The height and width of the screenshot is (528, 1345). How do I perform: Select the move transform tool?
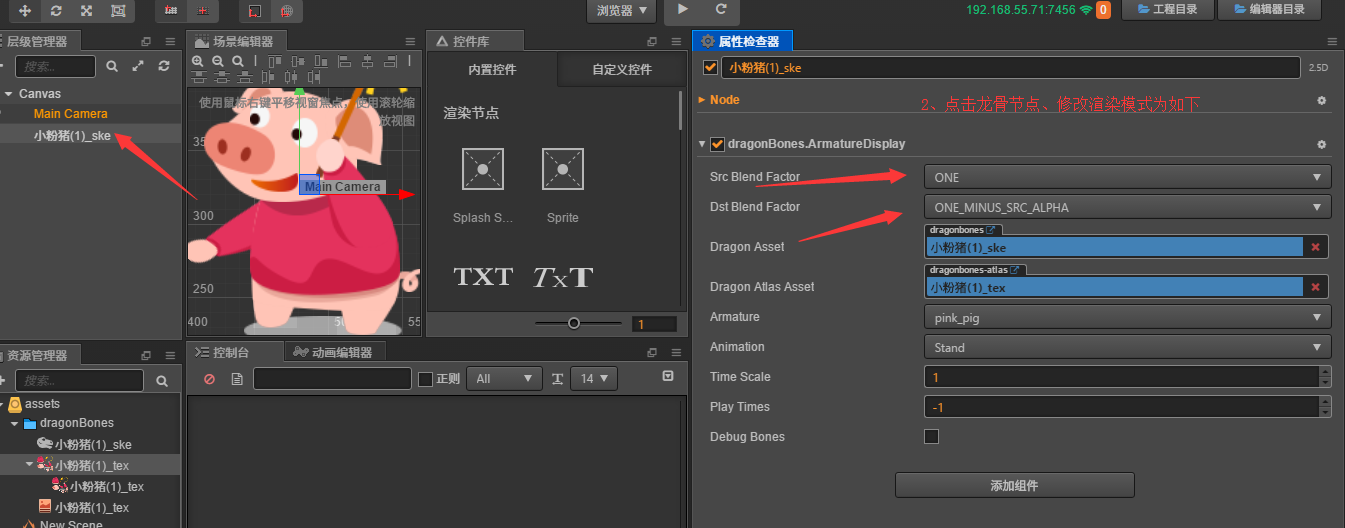pyautogui.click(x=24, y=10)
